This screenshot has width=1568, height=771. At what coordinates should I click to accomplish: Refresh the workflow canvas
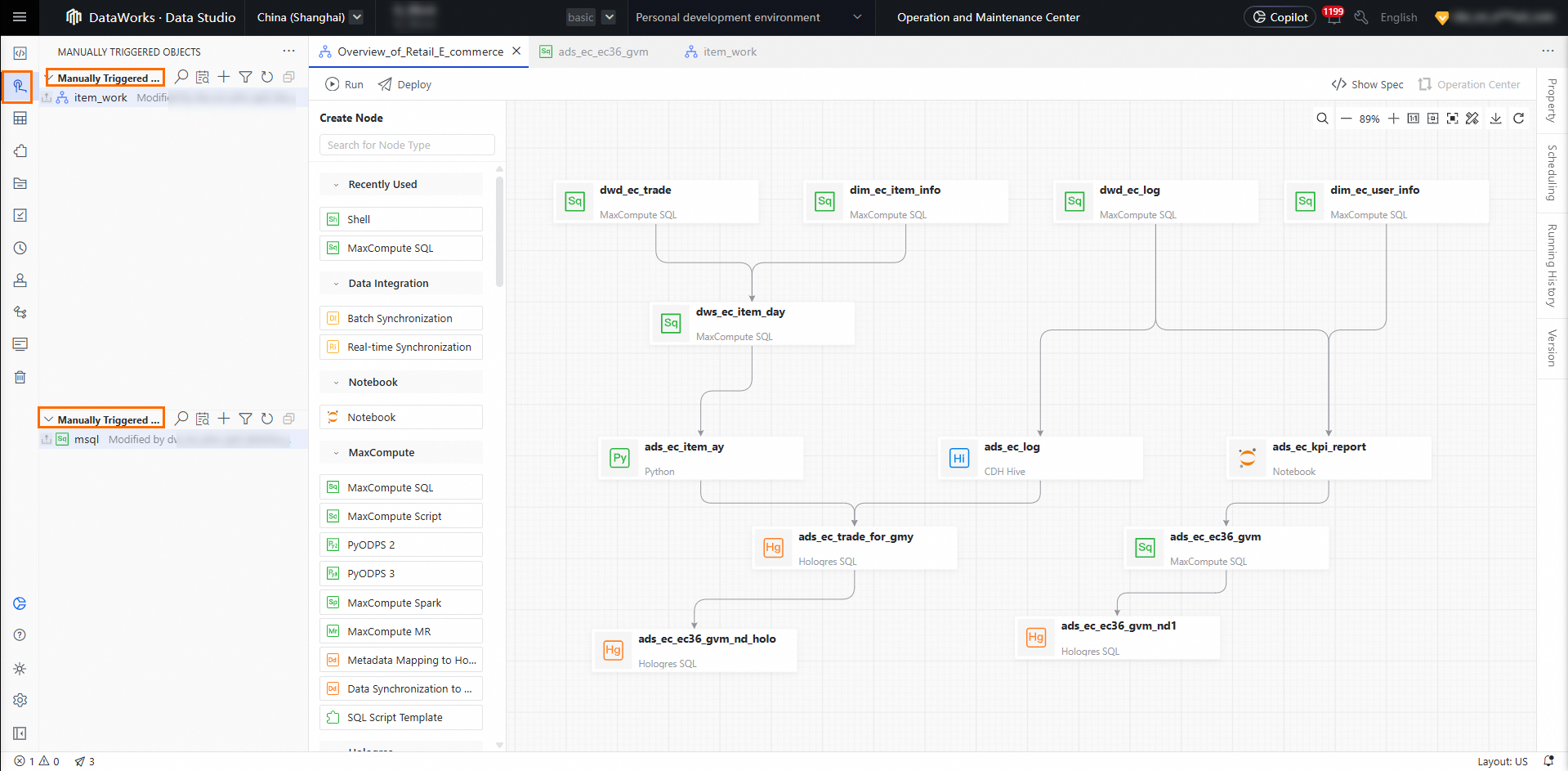pos(1518,119)
